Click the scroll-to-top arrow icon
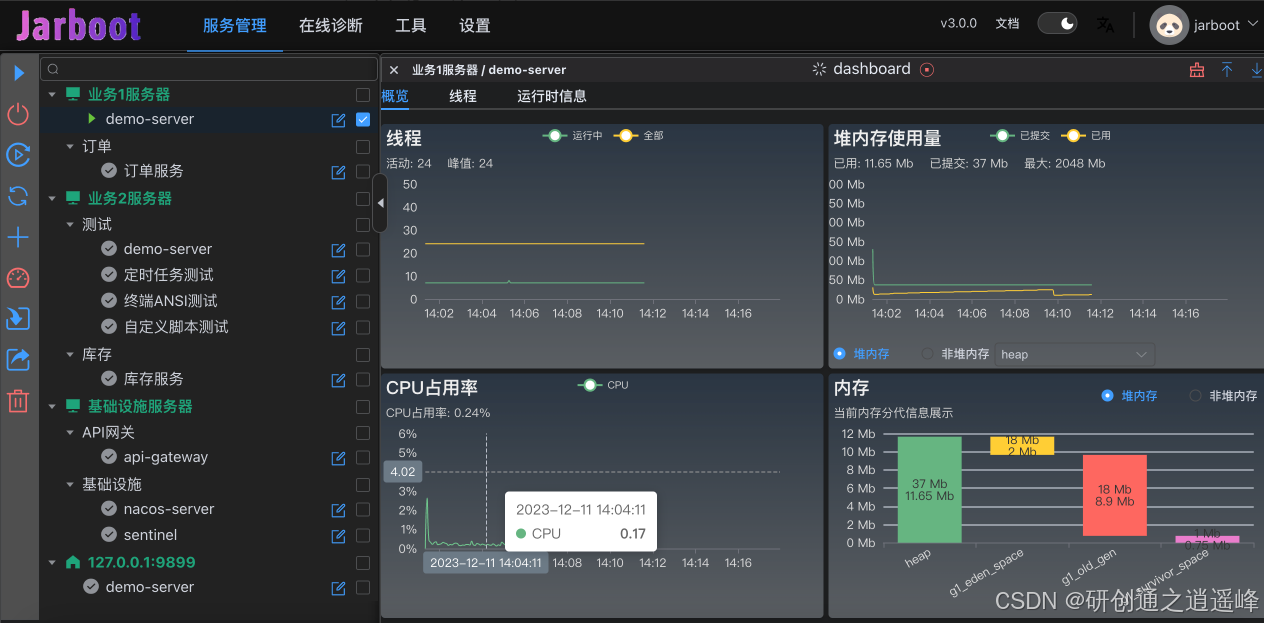This screenshot has height=623, width=1264. coord(1227,70)
